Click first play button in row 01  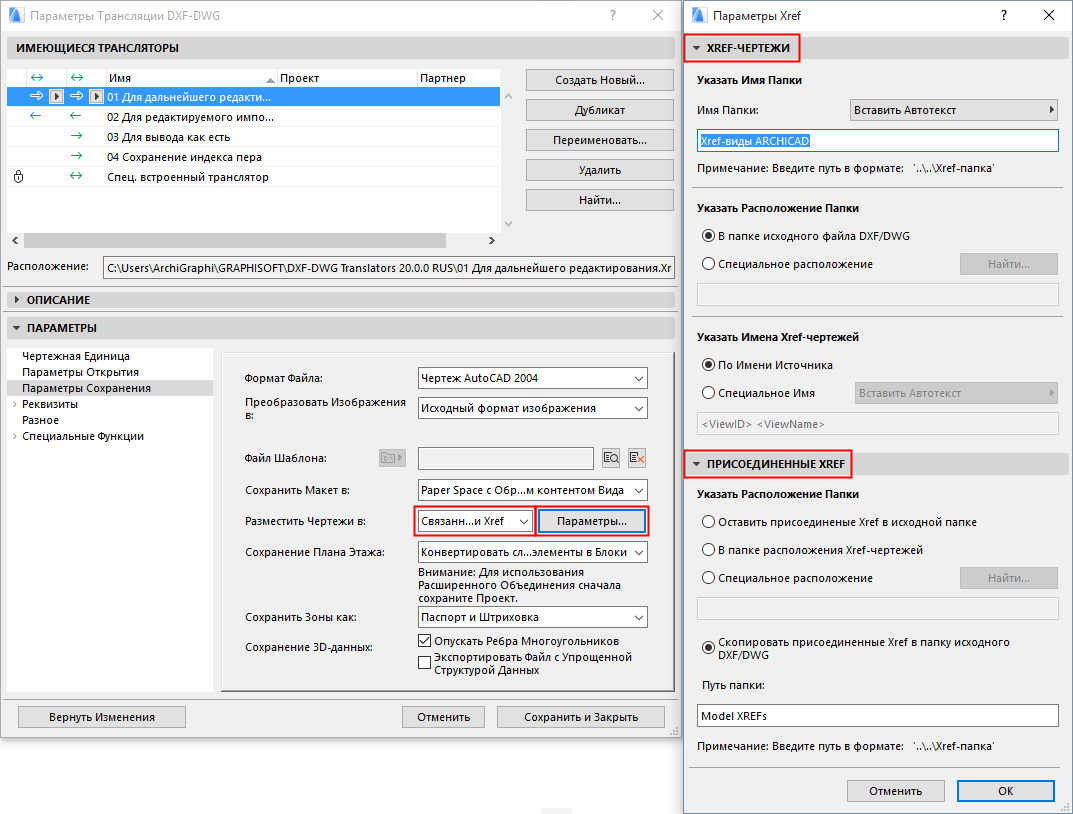[57, 97]
